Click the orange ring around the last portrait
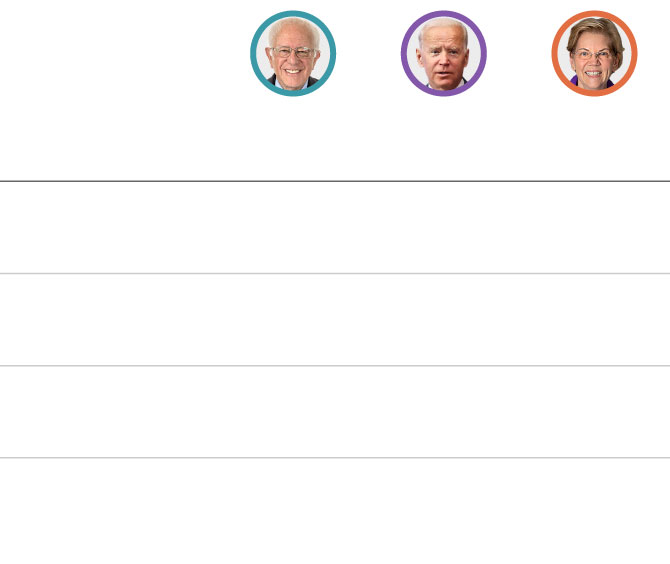This screenshot has height=564, width=670. [x=594, y=13]
